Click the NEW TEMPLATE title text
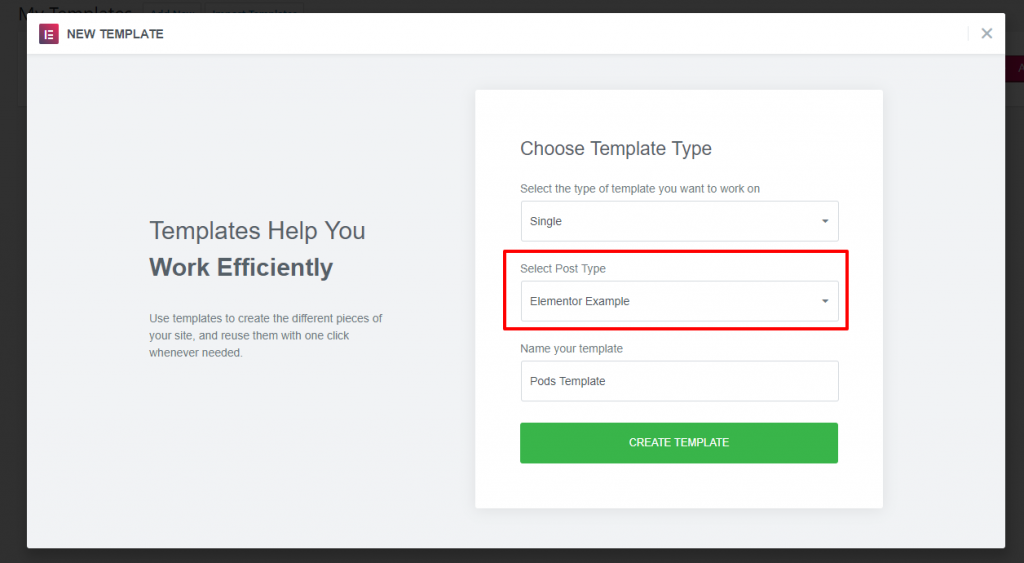Image resolution: width=1024 pixels, height=563 pixels. (x=115, y=34)
